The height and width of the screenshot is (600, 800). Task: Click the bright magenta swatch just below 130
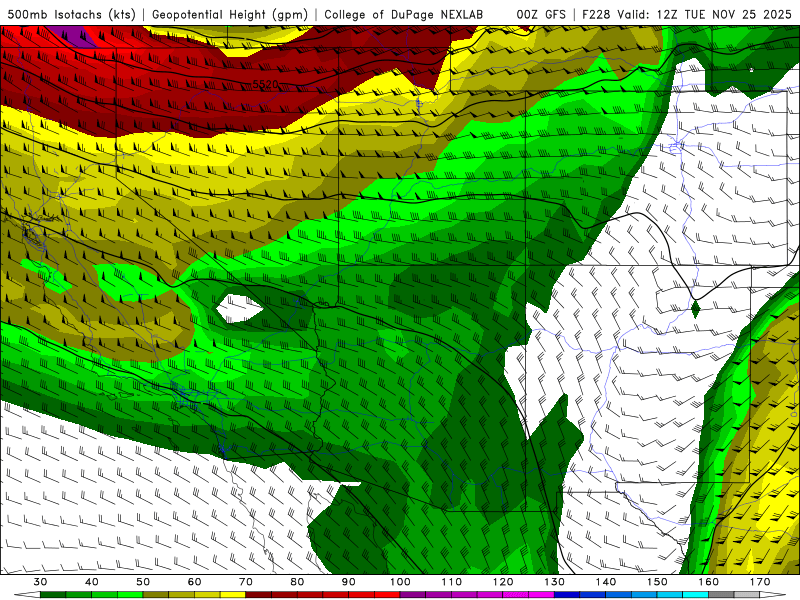click(x=541, y=595)
